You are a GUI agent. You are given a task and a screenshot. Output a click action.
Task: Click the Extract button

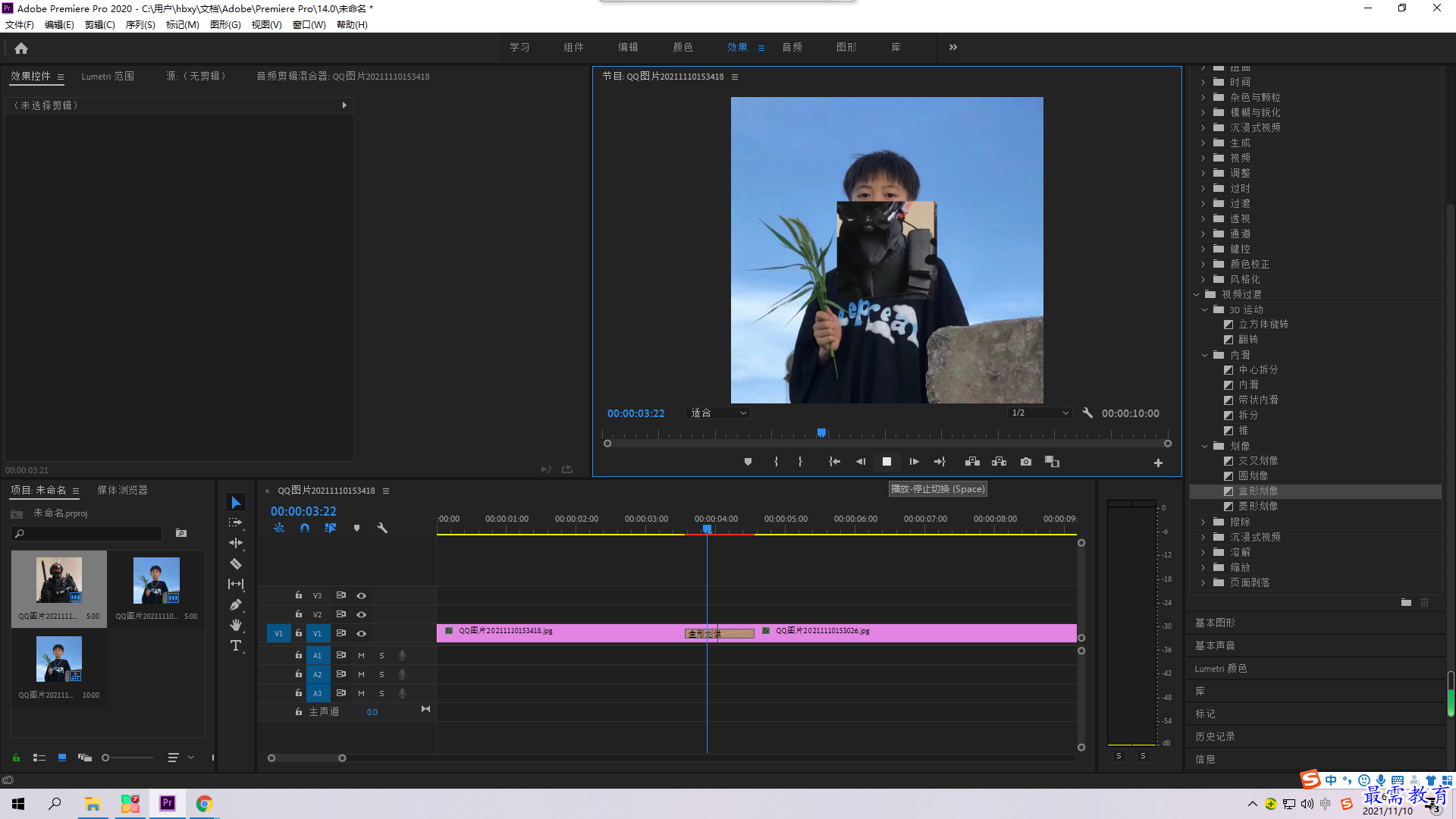[999, 462]
